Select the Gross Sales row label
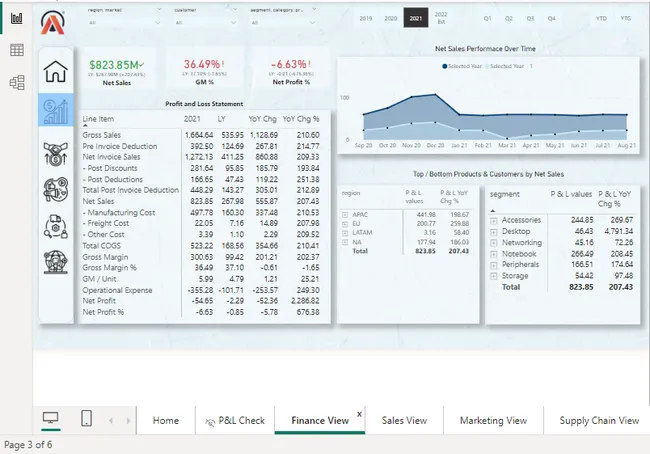Screen dimensions: 650x454 coord(102,135)
